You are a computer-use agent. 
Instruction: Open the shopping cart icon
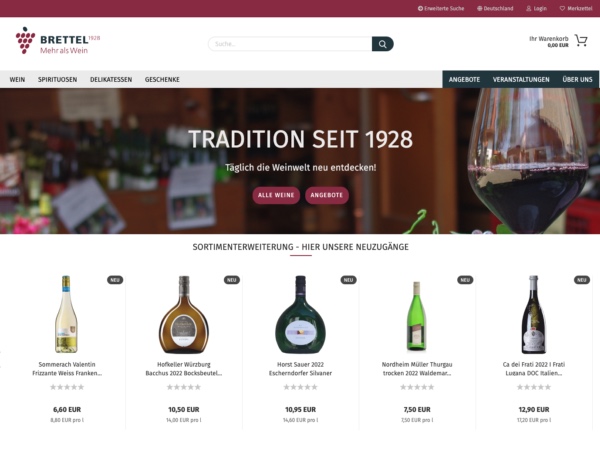click(581, 41)
